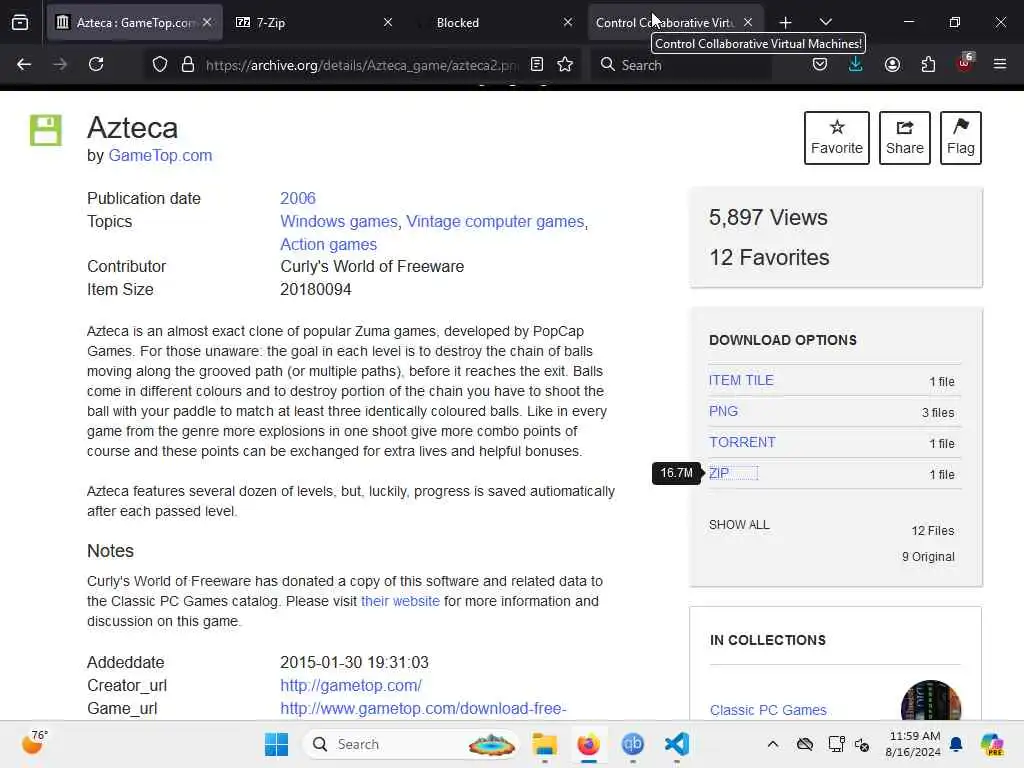Switch to Control Collaborative Virtual Machines tab
Image resolution: width=1024 pixels, height=768 pixels.
(675, 22)
